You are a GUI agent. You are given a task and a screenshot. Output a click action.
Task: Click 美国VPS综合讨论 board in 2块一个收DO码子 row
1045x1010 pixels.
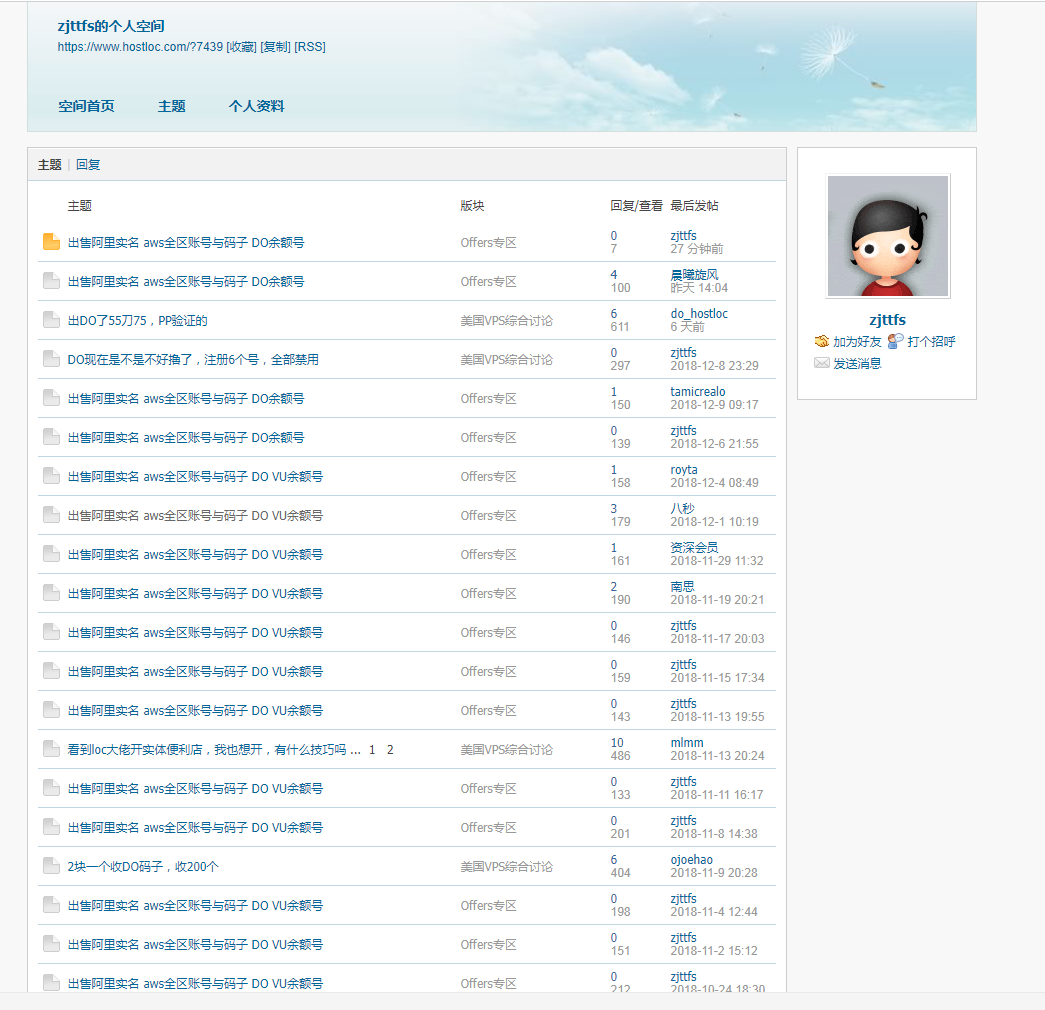507,867
